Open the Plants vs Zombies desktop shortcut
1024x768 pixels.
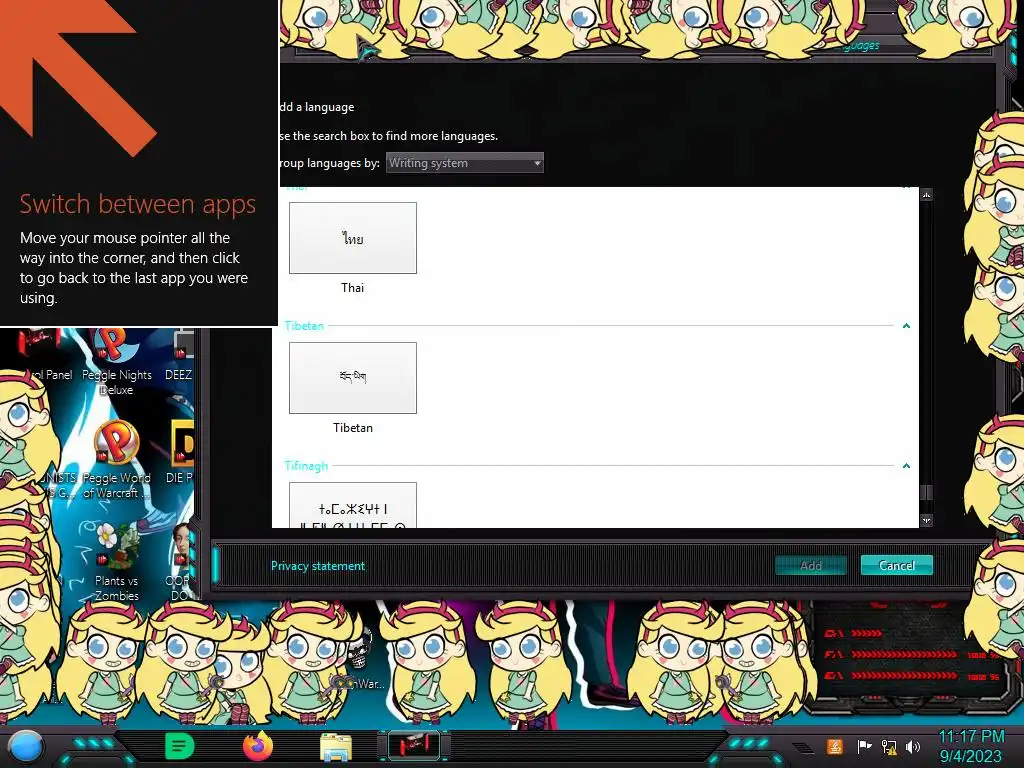click(x=116, y=561)
